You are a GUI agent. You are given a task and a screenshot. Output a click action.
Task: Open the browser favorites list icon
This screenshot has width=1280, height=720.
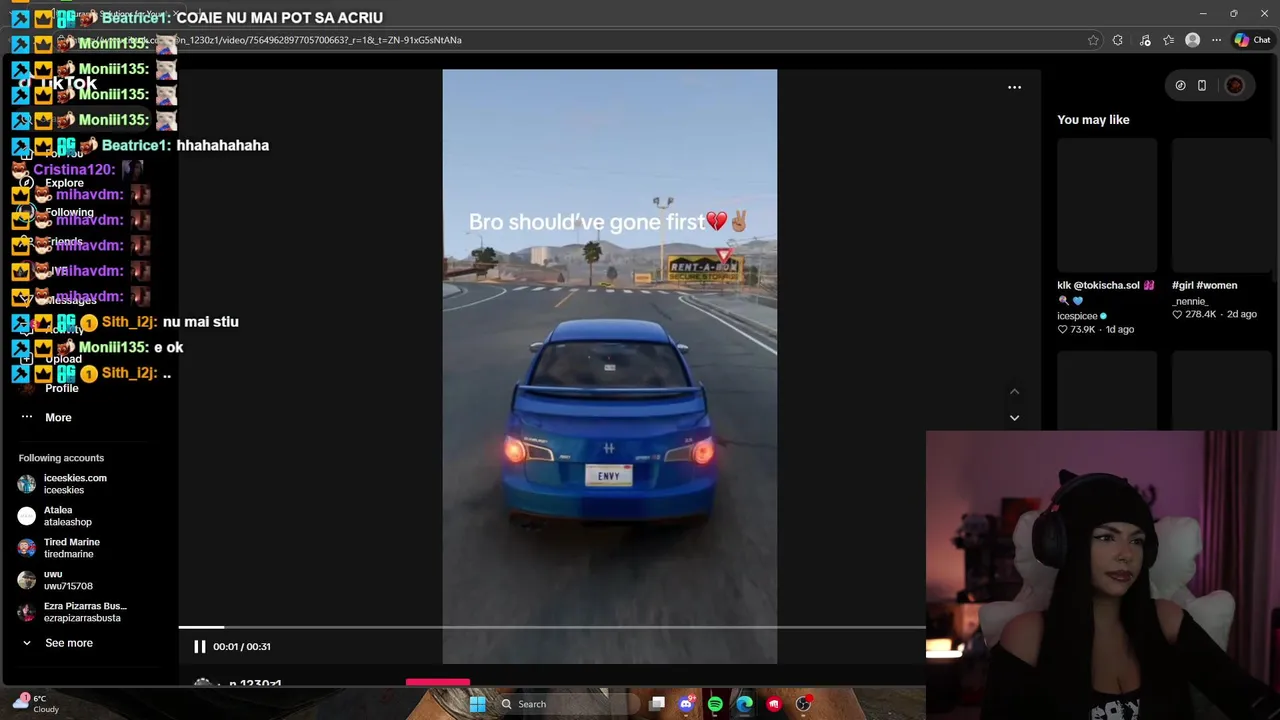[x=1168, y=40]
